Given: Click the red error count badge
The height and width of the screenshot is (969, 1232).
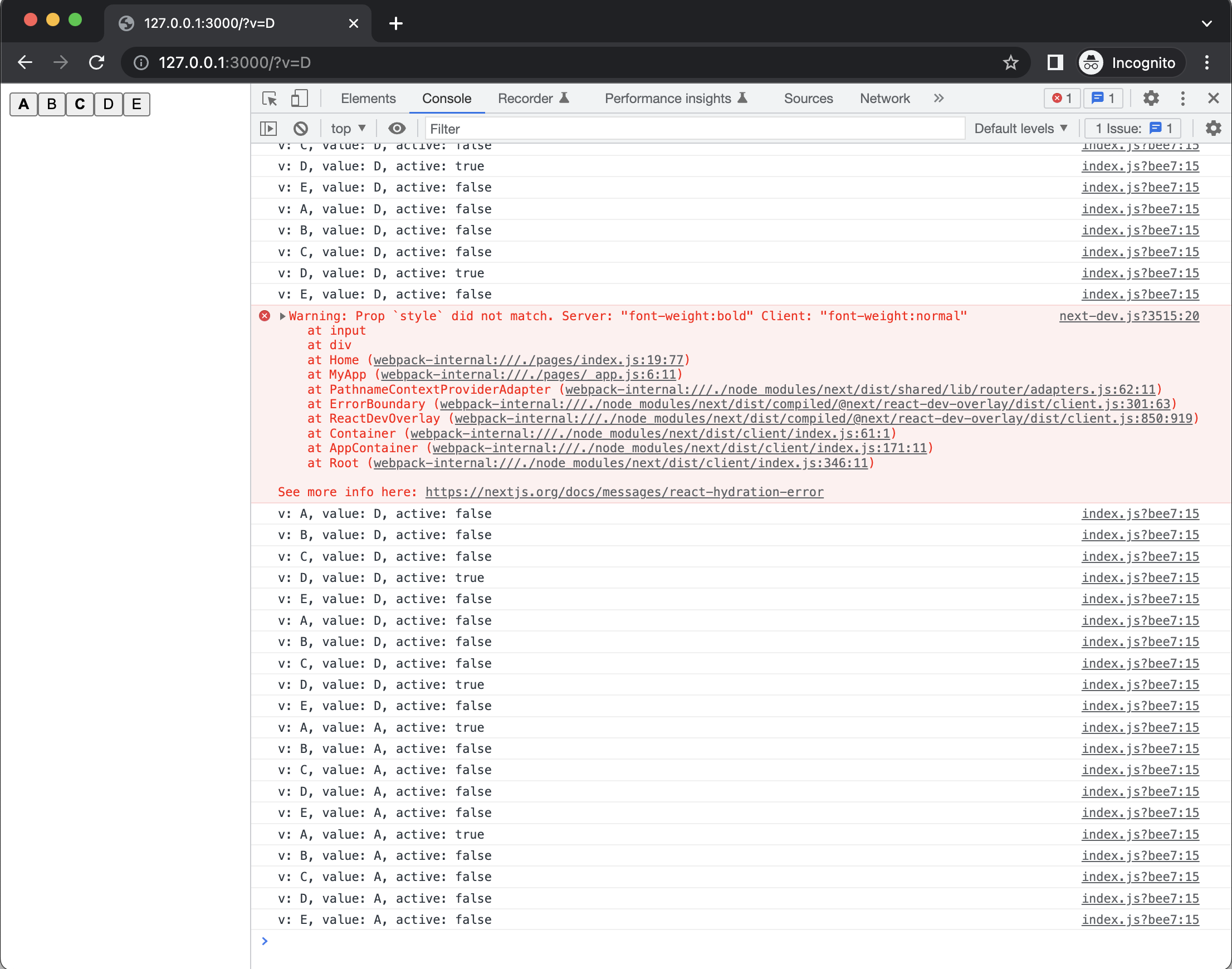Looking at the screenshot, I should pos(1062,99).
